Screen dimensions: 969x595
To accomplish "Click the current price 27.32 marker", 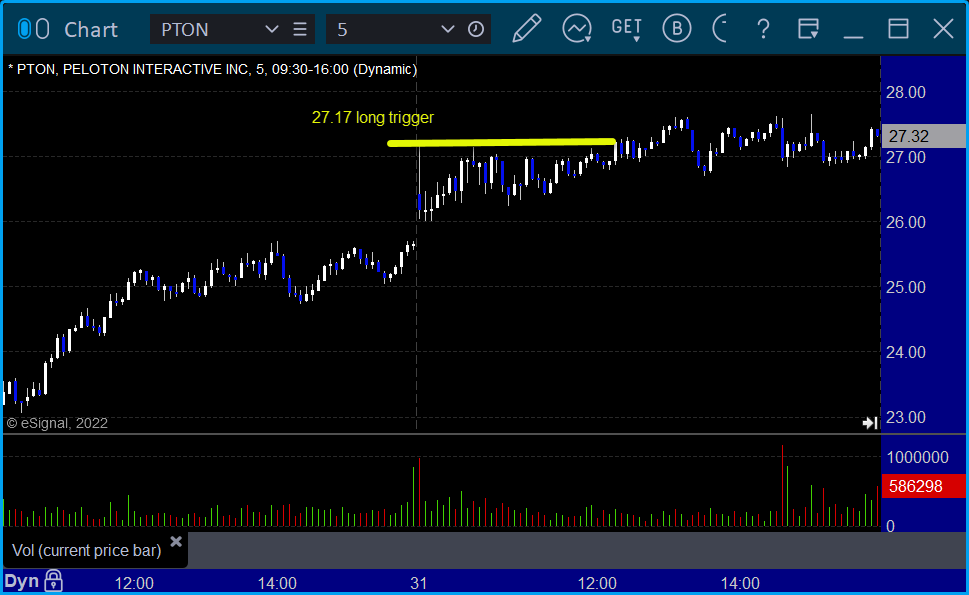I will coord(923,136).
